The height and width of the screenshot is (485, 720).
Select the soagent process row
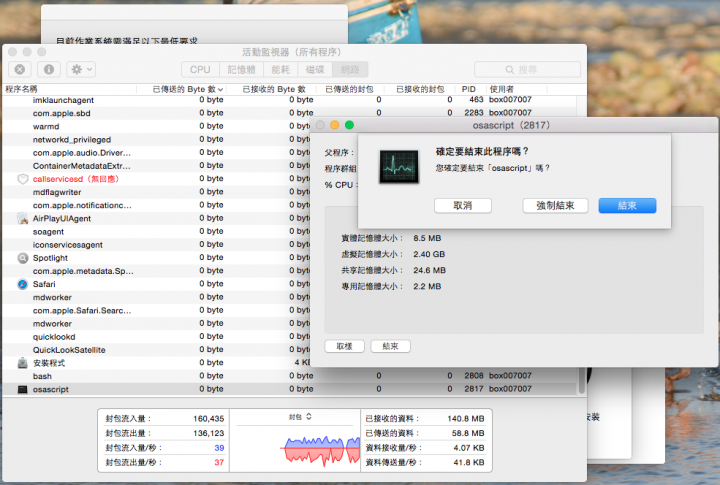[x=156, y=231]
